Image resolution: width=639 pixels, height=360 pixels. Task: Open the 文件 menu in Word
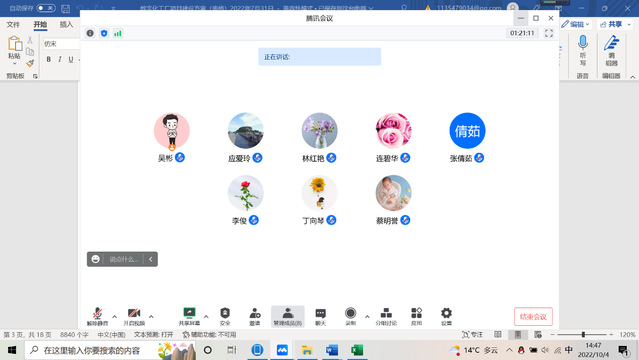[x=13, y=25]
